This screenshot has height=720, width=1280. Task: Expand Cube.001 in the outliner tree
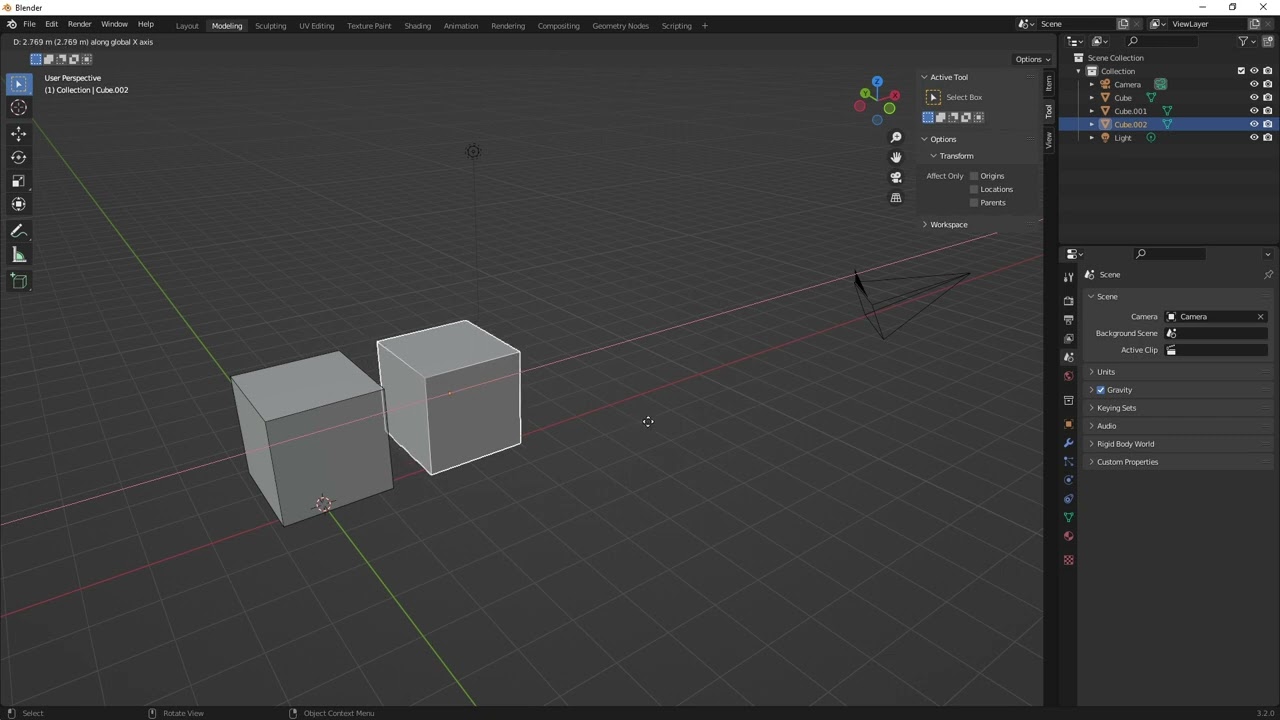(1092, 111)
